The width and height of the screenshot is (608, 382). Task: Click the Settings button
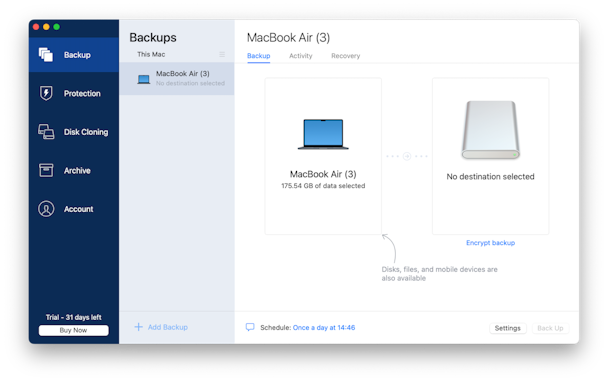(508, 328)
